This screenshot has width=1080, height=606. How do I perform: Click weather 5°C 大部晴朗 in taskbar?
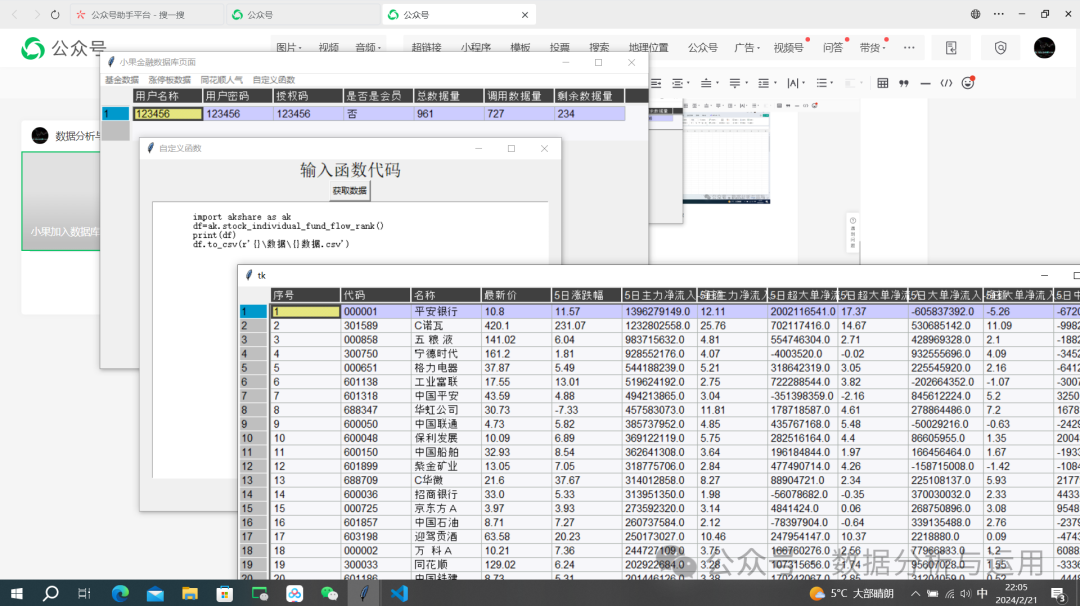(x=851, y=594)
